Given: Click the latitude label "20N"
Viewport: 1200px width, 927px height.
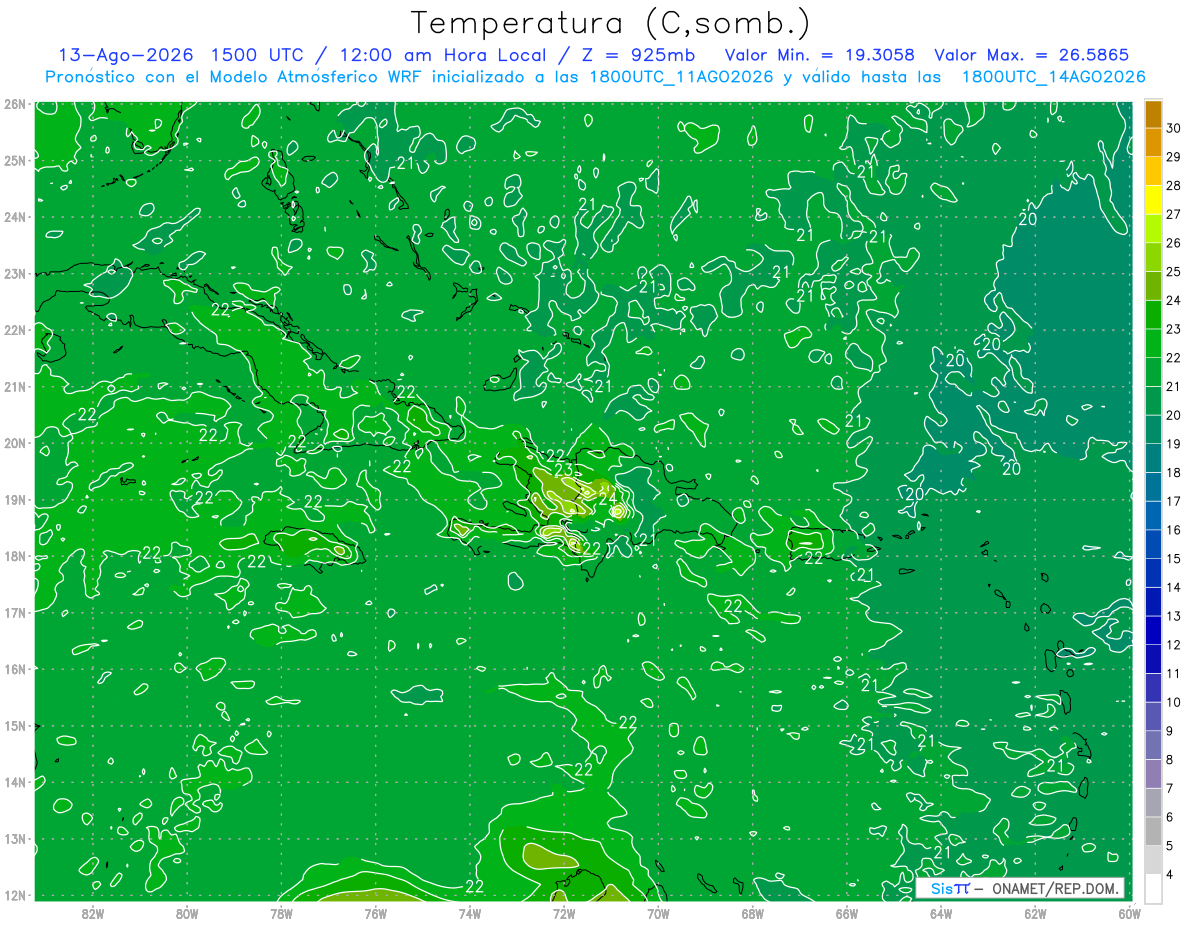Looking at the screenshot, I should [14, 443].
